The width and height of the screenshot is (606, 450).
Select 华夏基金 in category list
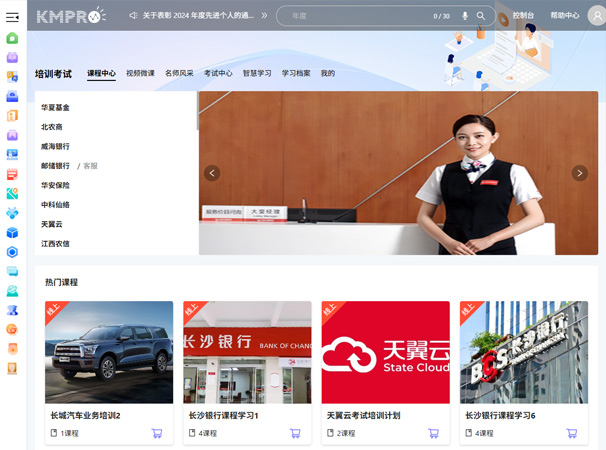tap(56, 108)
